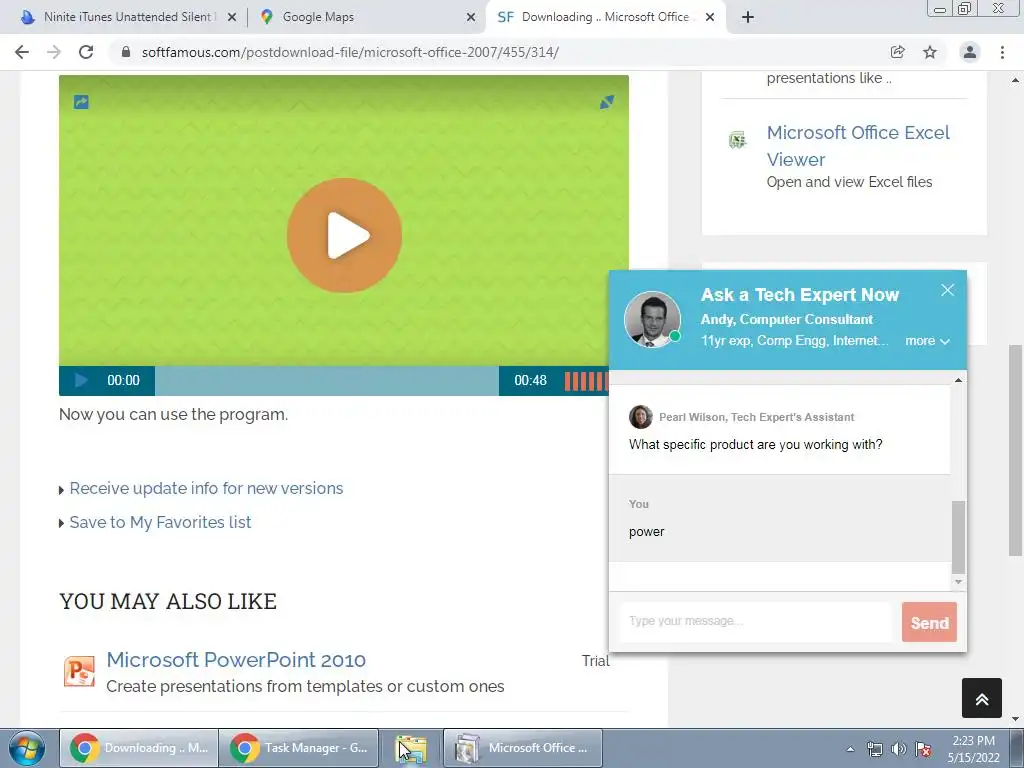Click the 'Now you can use the program.' text
Image resolution: width=1024 pixels, height=768 pixels.
click(x=173, y=415)
